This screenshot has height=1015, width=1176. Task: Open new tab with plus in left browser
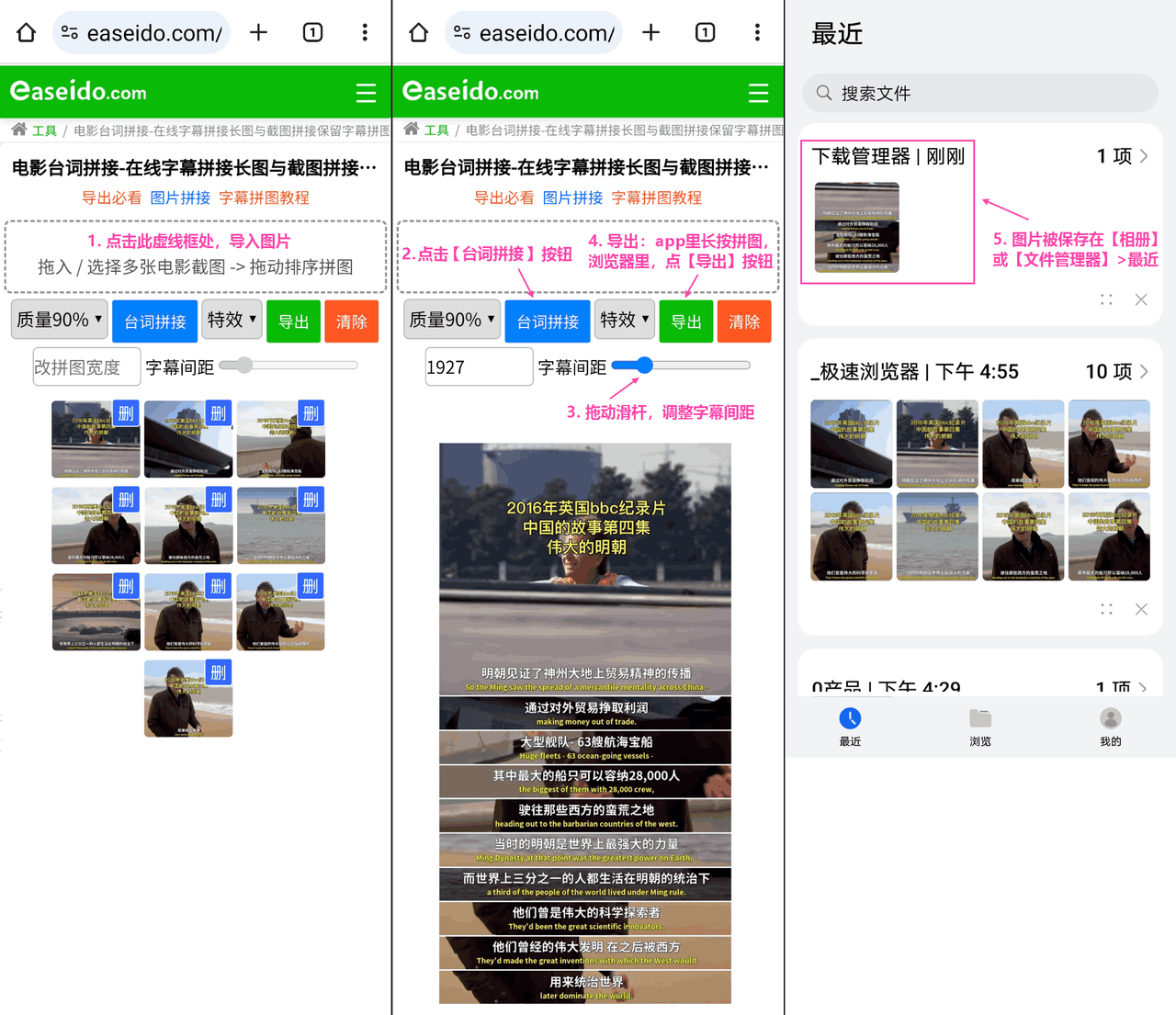tap(259, 33)
